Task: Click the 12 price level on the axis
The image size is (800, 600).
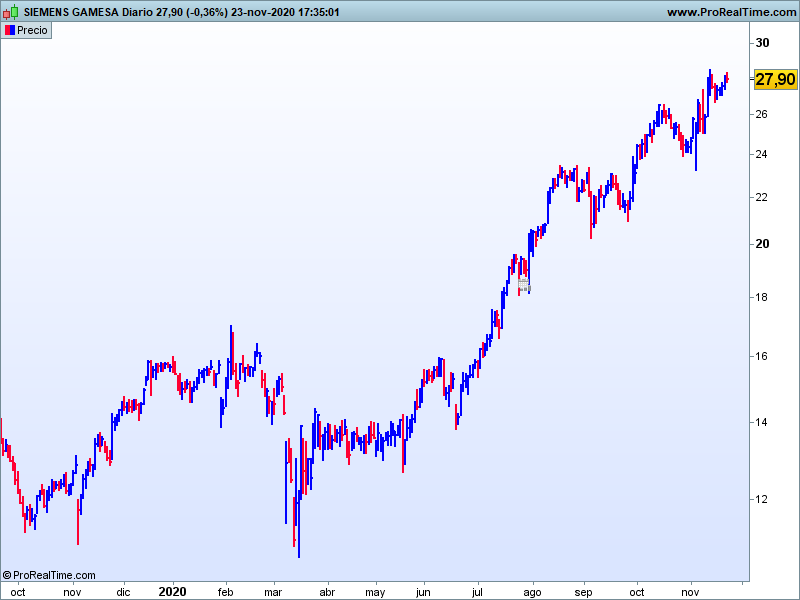Action: coord(762,499)
